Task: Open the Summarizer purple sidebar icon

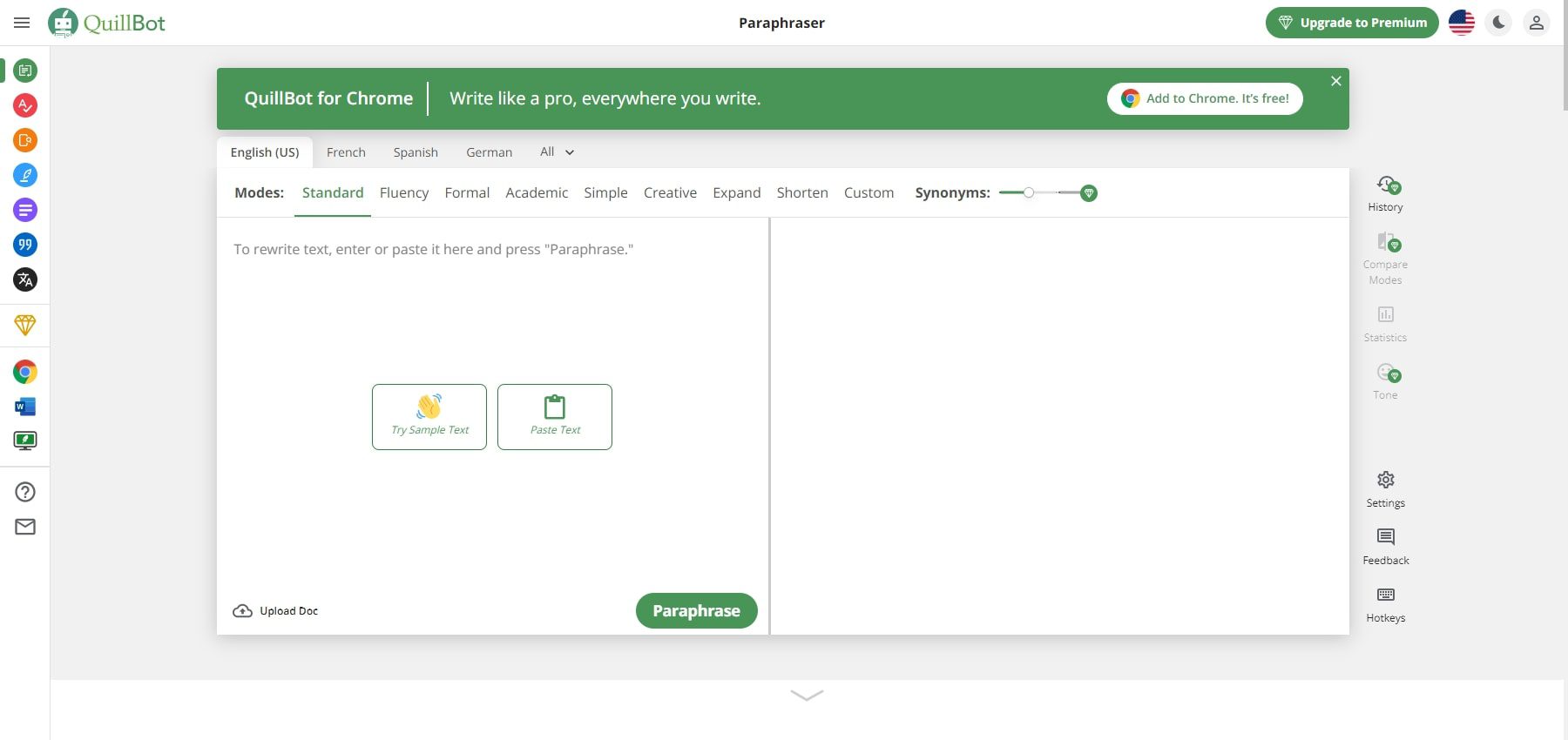Action: (x=25, y=210)
